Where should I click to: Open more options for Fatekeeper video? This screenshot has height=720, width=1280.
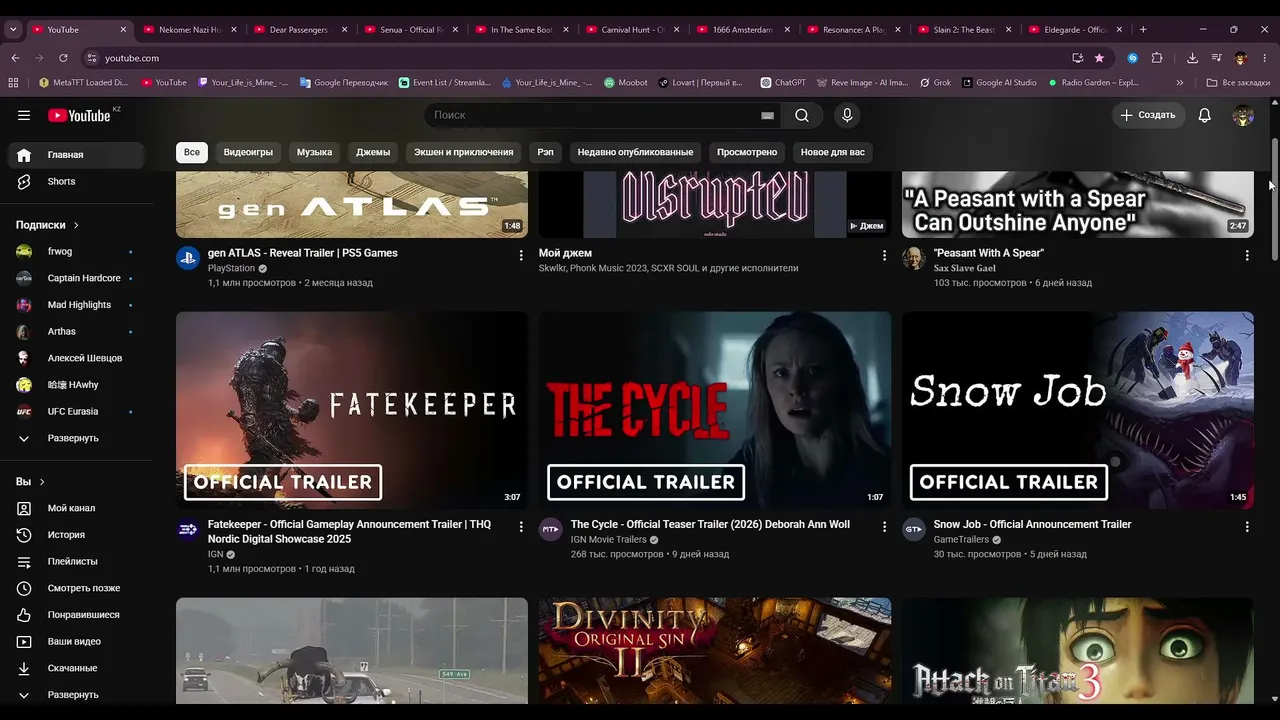[521, 527]
